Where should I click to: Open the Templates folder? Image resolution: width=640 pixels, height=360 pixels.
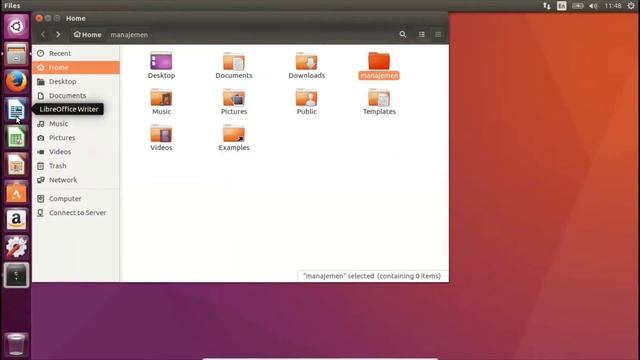pos(379,98)
